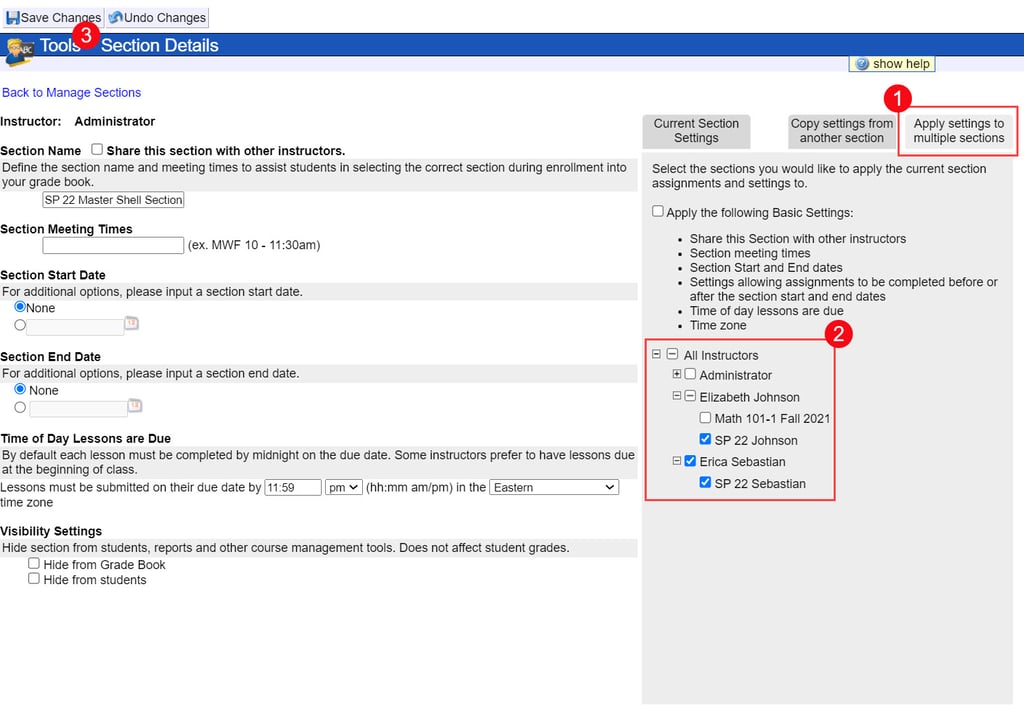This screenshot has height=705, width=1024.
Task: Open the am/pm dropdown selector
Action: tap(344, 488)
